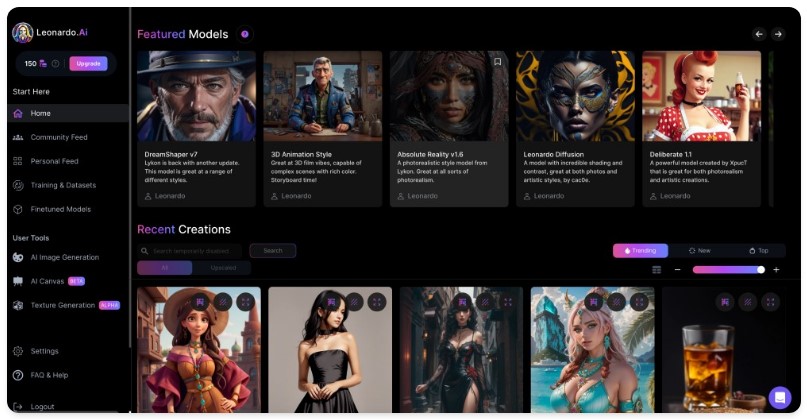
Task: Click the AI Canvas icon
Action: 18,281
